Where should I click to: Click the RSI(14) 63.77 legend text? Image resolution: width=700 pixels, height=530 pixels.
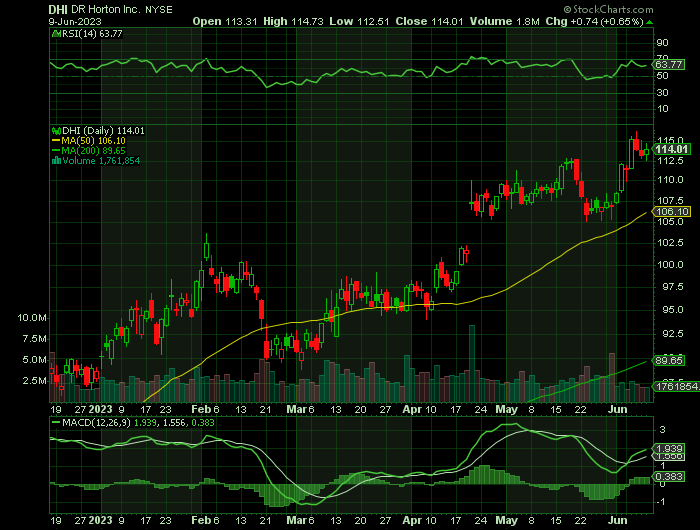point(92,34)
